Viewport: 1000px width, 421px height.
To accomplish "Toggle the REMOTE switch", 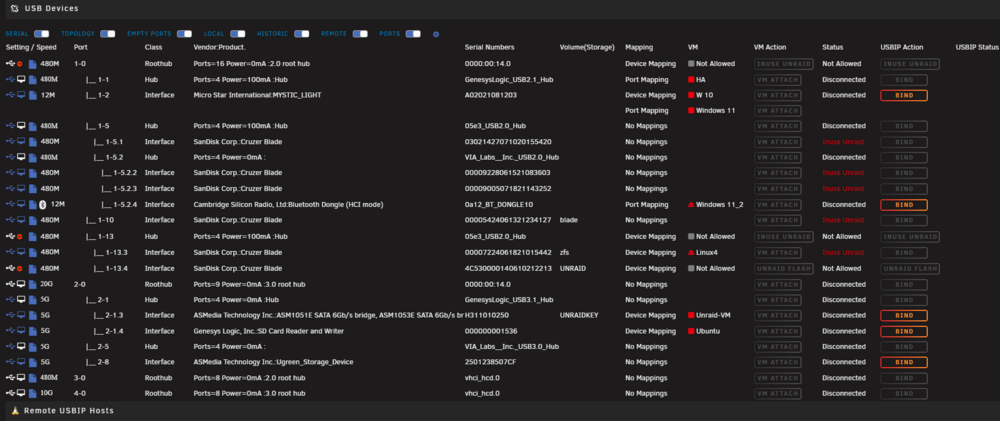I will coord(360,34).
